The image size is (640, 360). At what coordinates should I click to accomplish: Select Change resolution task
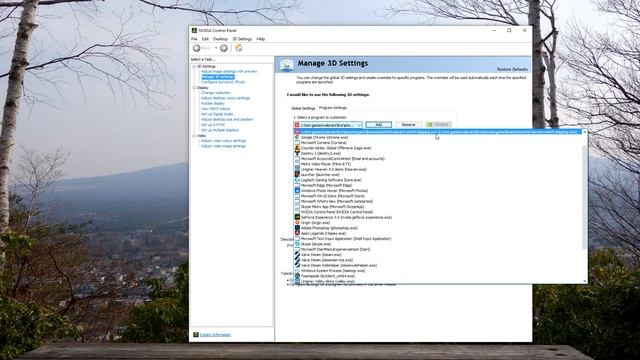click(216, 93)
